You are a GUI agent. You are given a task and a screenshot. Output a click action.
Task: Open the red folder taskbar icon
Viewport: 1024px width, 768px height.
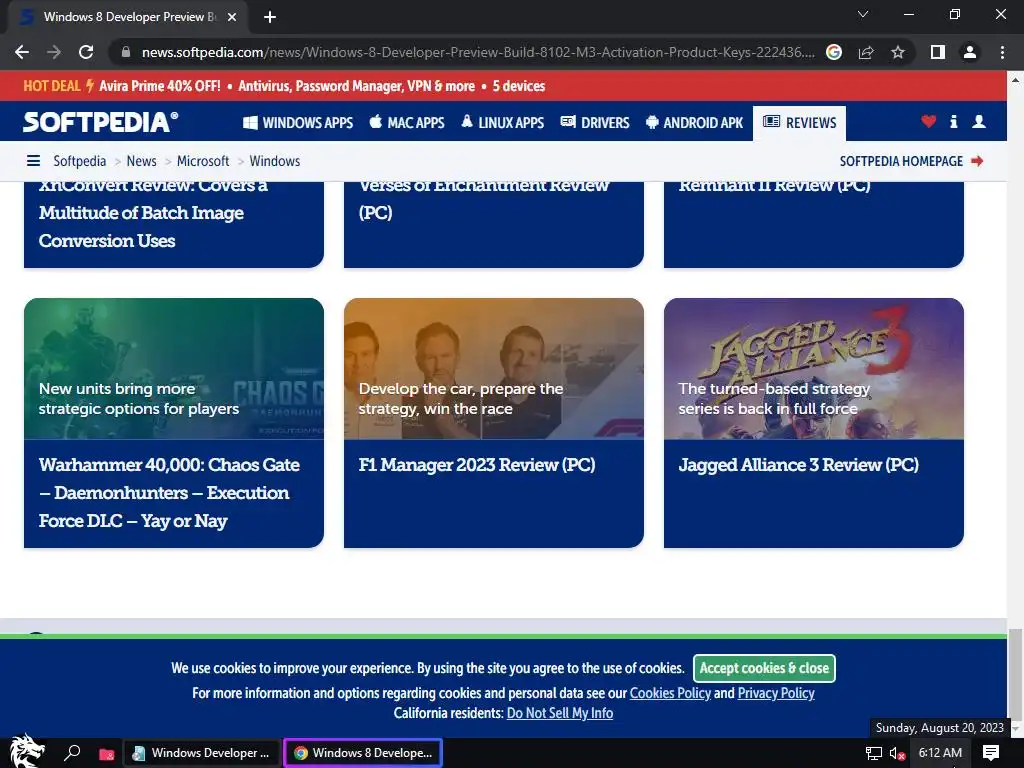[106, 754]
